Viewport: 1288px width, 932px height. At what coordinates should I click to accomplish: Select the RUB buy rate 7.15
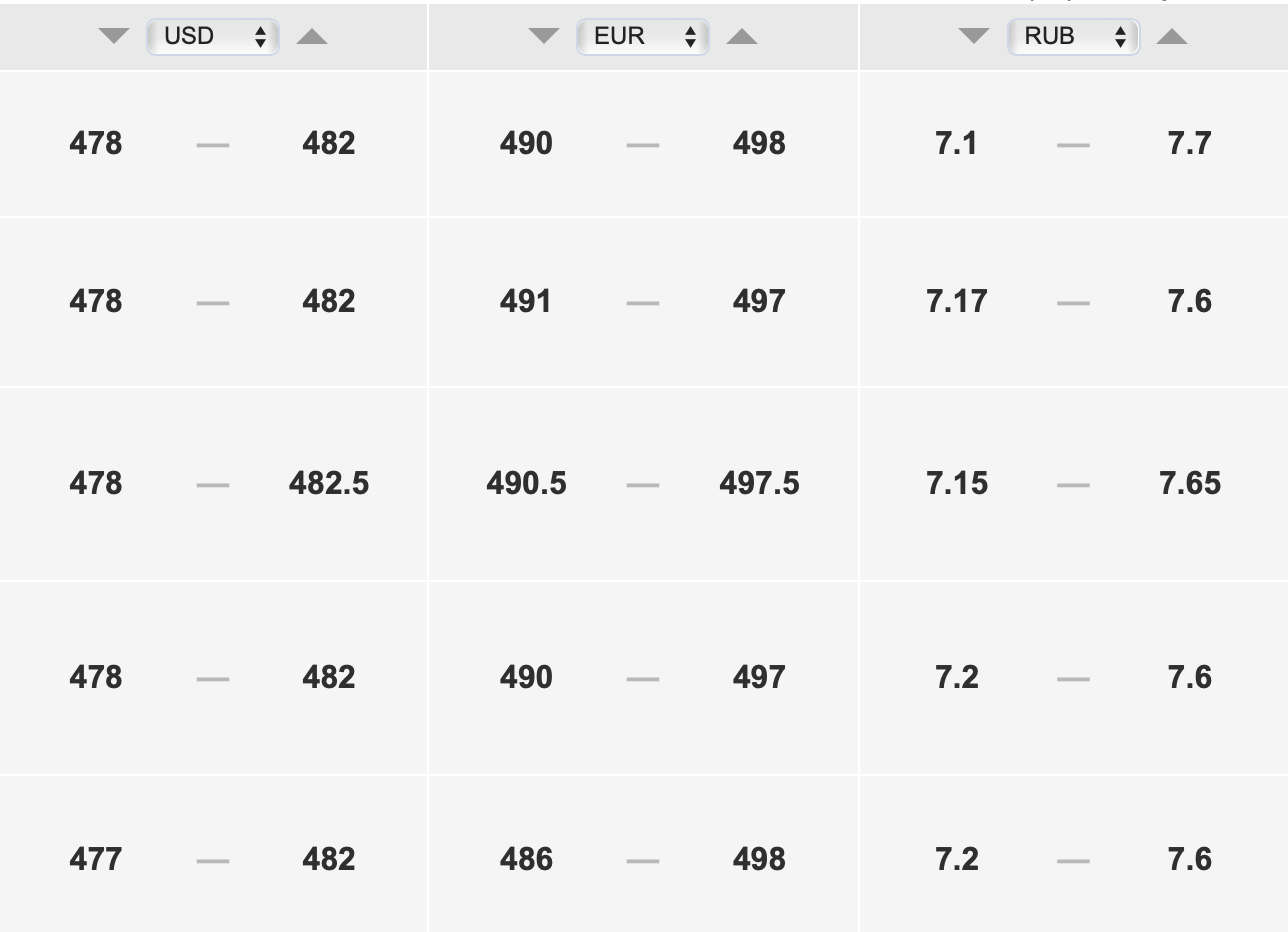(957, 483)
